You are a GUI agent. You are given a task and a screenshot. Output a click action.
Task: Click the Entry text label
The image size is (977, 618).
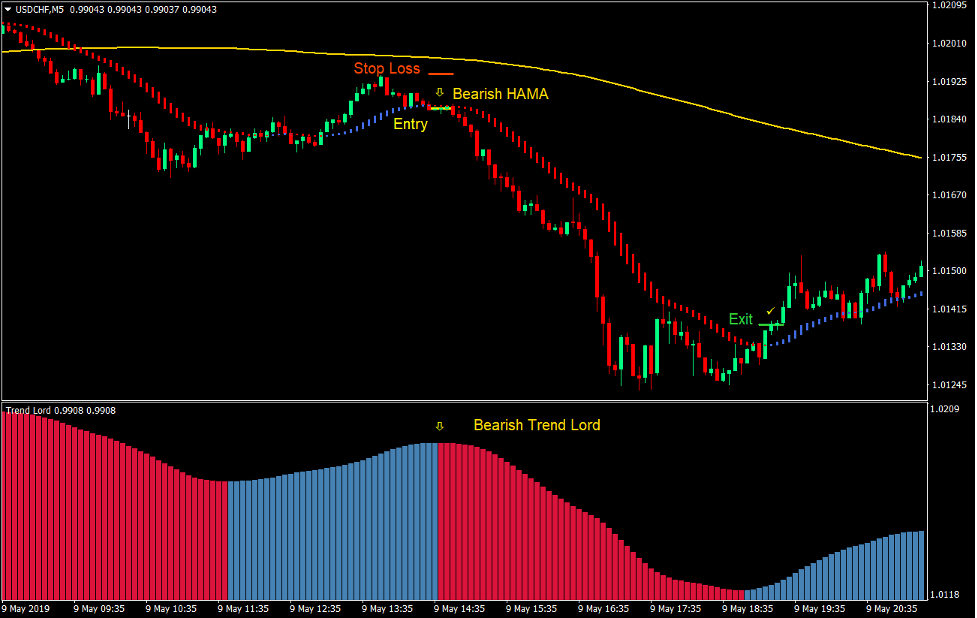click(410, 125)
